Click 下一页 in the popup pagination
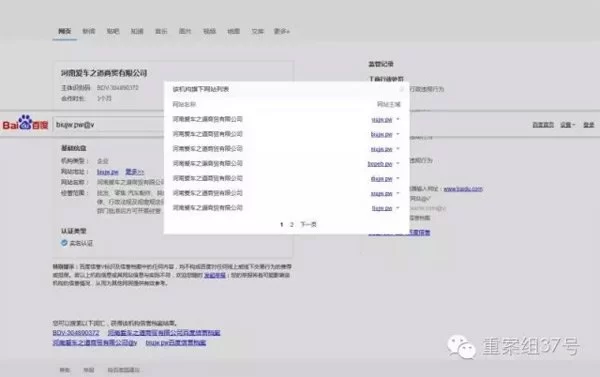600x377 pixels. tap(308, 224)
